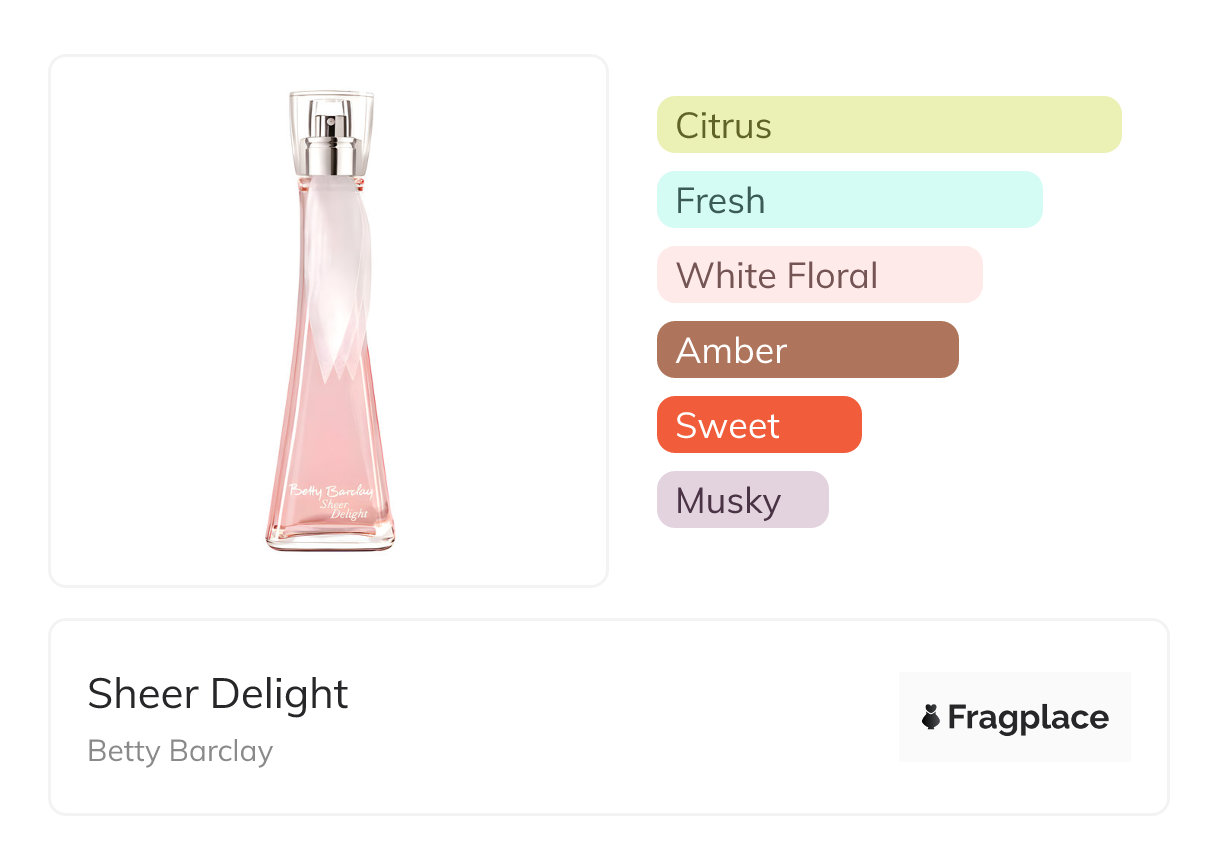The width and height of the screenshot is (1218, 864).
Task: Select the Citrus accord bar
Action: (888, 125)
